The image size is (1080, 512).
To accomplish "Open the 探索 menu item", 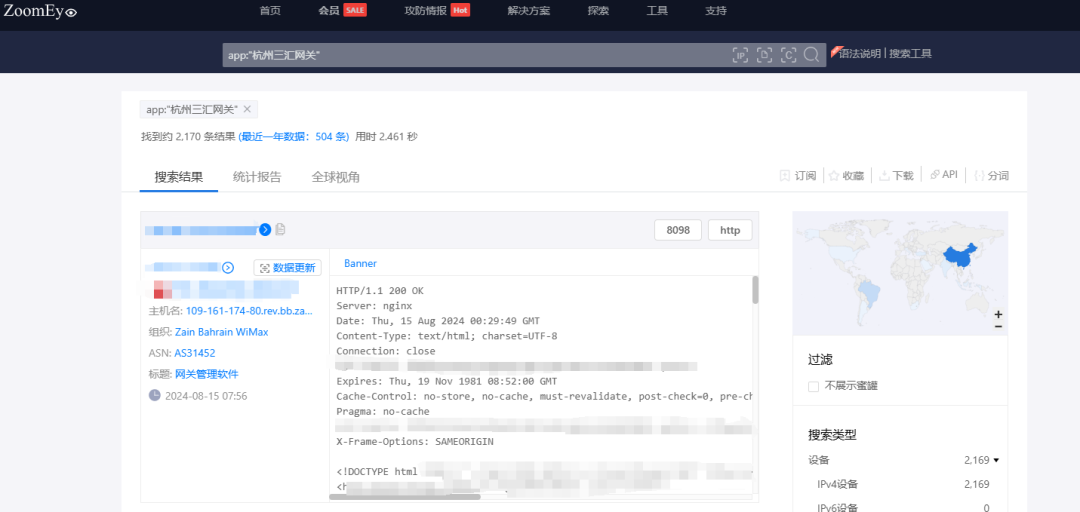I will (x=598, y=11).
